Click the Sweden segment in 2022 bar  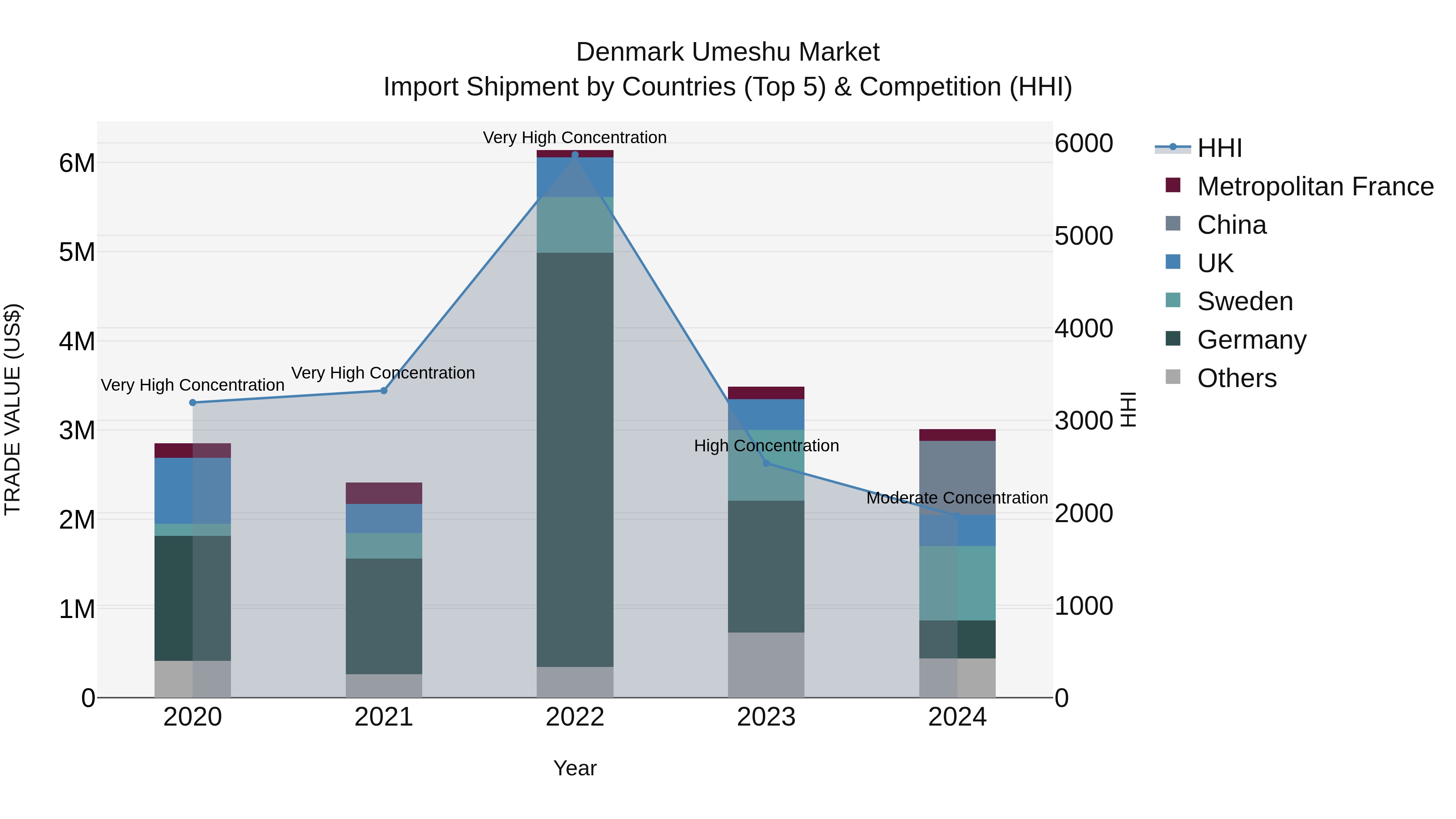pos(575,224)
